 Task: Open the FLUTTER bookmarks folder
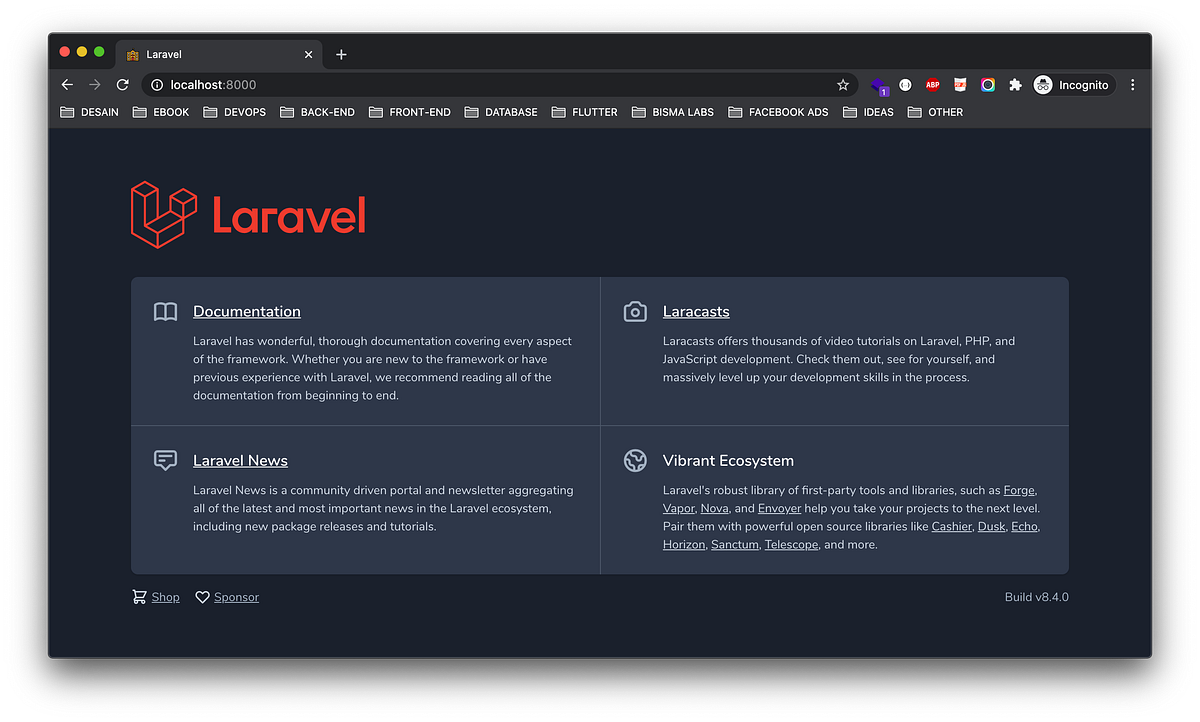pyautogui.click(x=584, y=112)
